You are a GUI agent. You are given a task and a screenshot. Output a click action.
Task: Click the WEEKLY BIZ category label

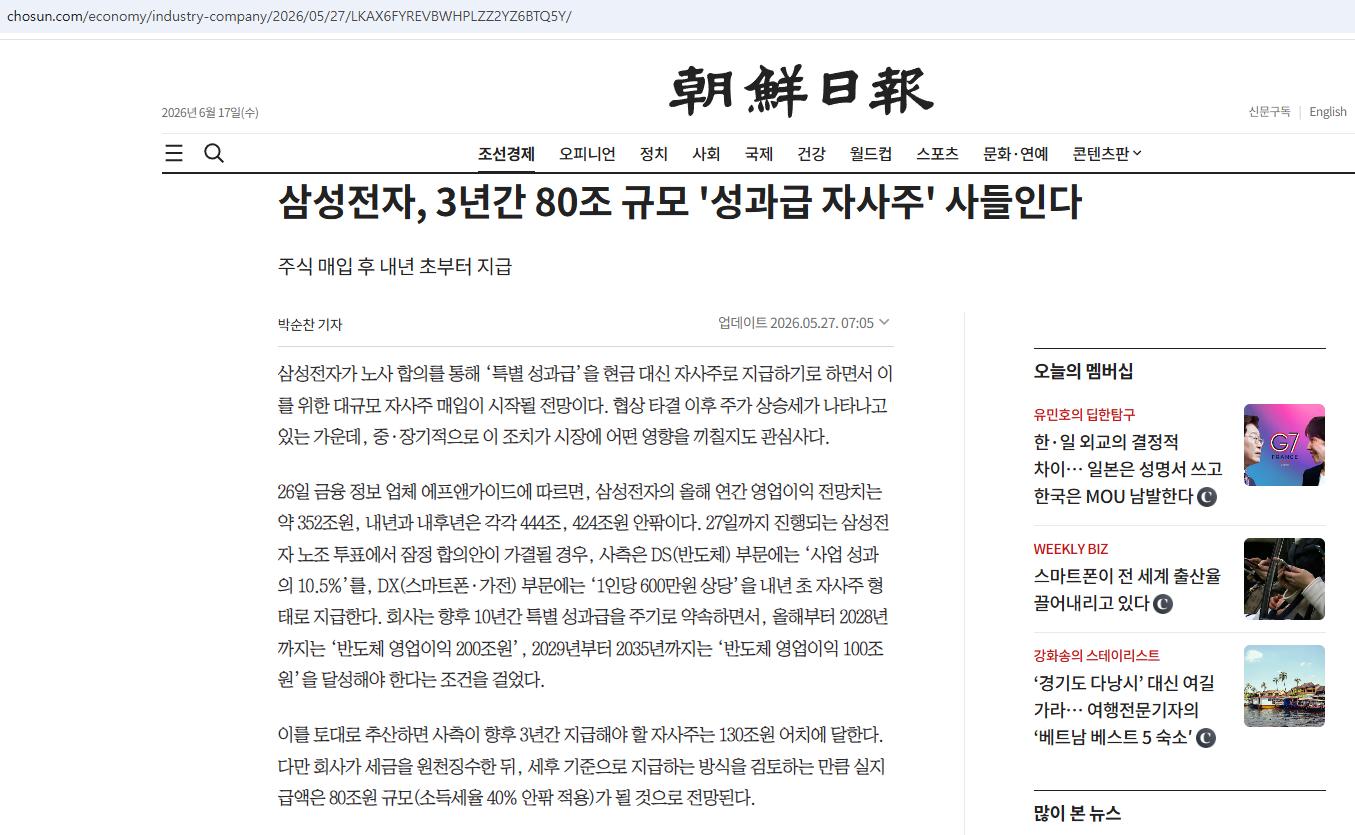point(1071,549)
